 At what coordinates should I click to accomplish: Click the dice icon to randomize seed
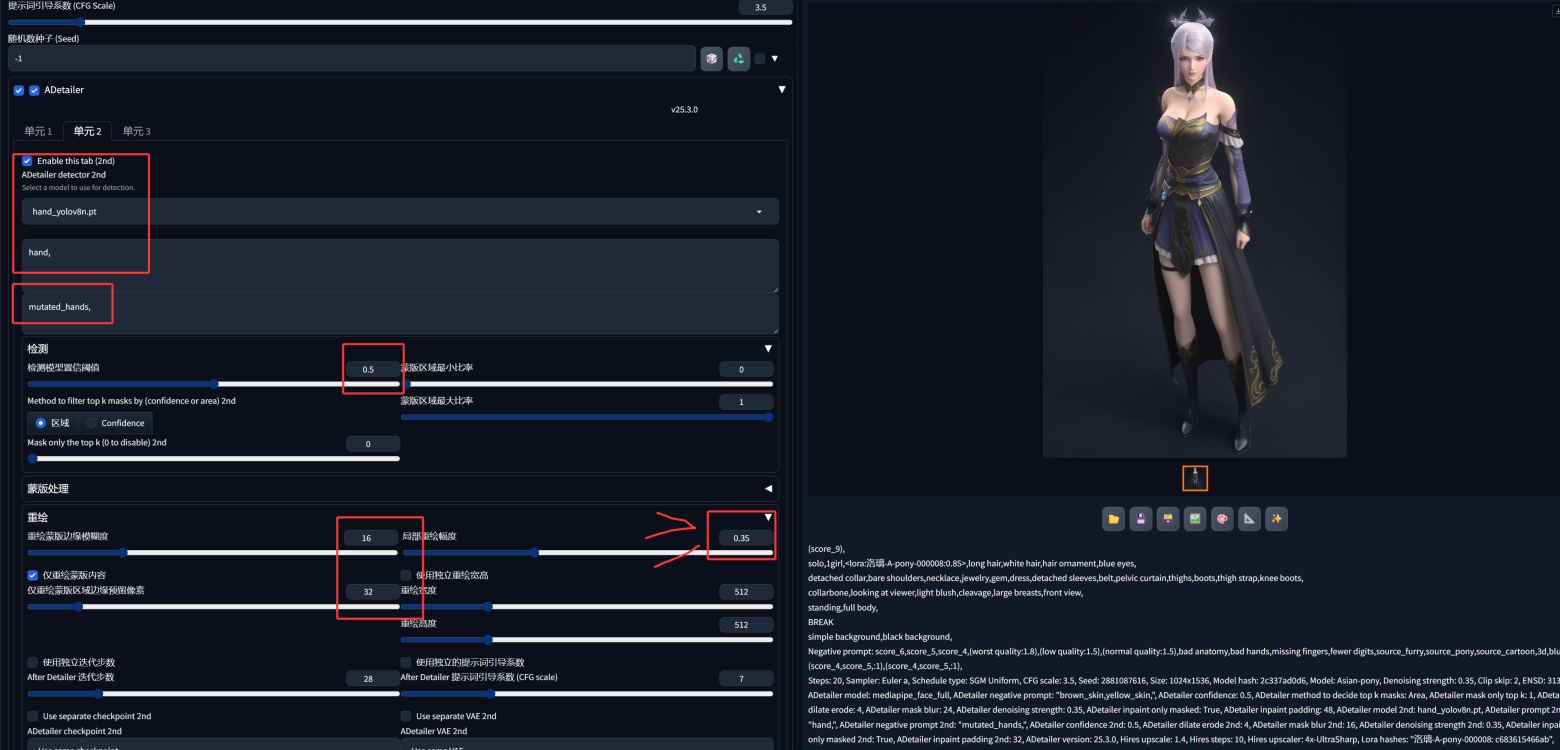tap(711, 59)
